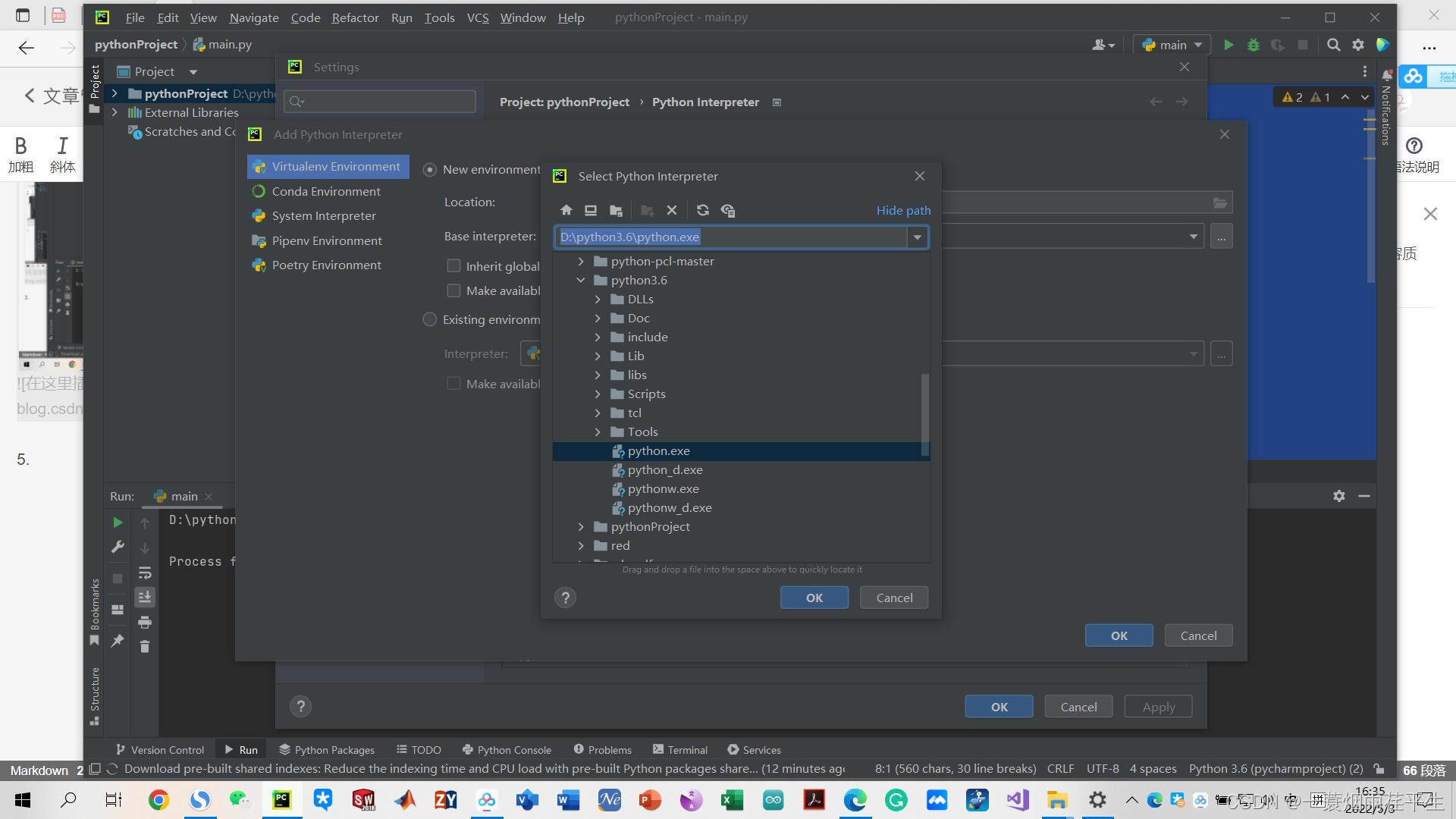Switch to Python Console tool tab
Image resolution: width=1456 pixels, height=819 pixels.
tap(506, 750)
